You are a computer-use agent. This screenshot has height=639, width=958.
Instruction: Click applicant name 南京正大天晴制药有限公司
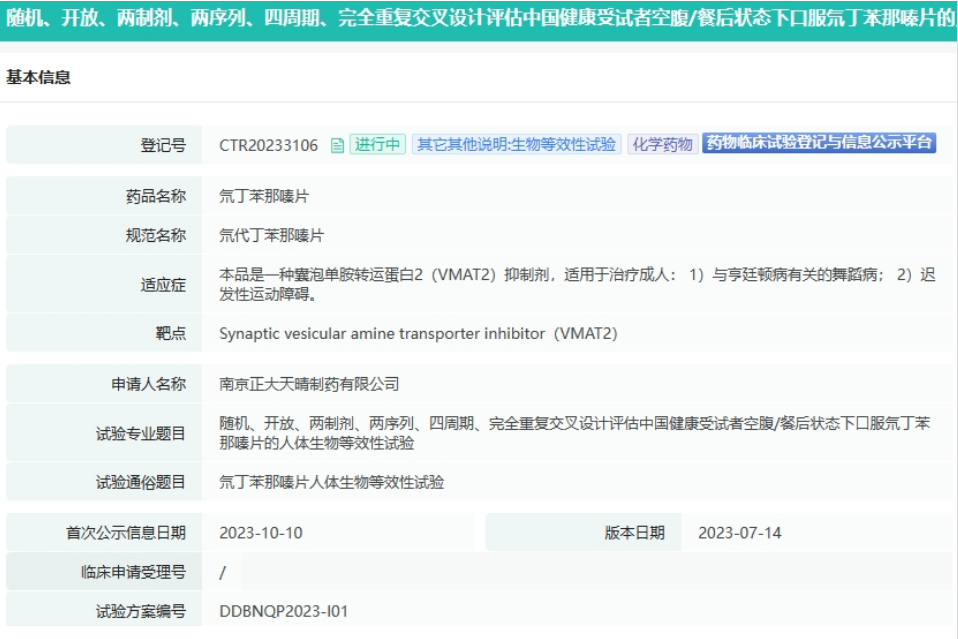(309, 384)
